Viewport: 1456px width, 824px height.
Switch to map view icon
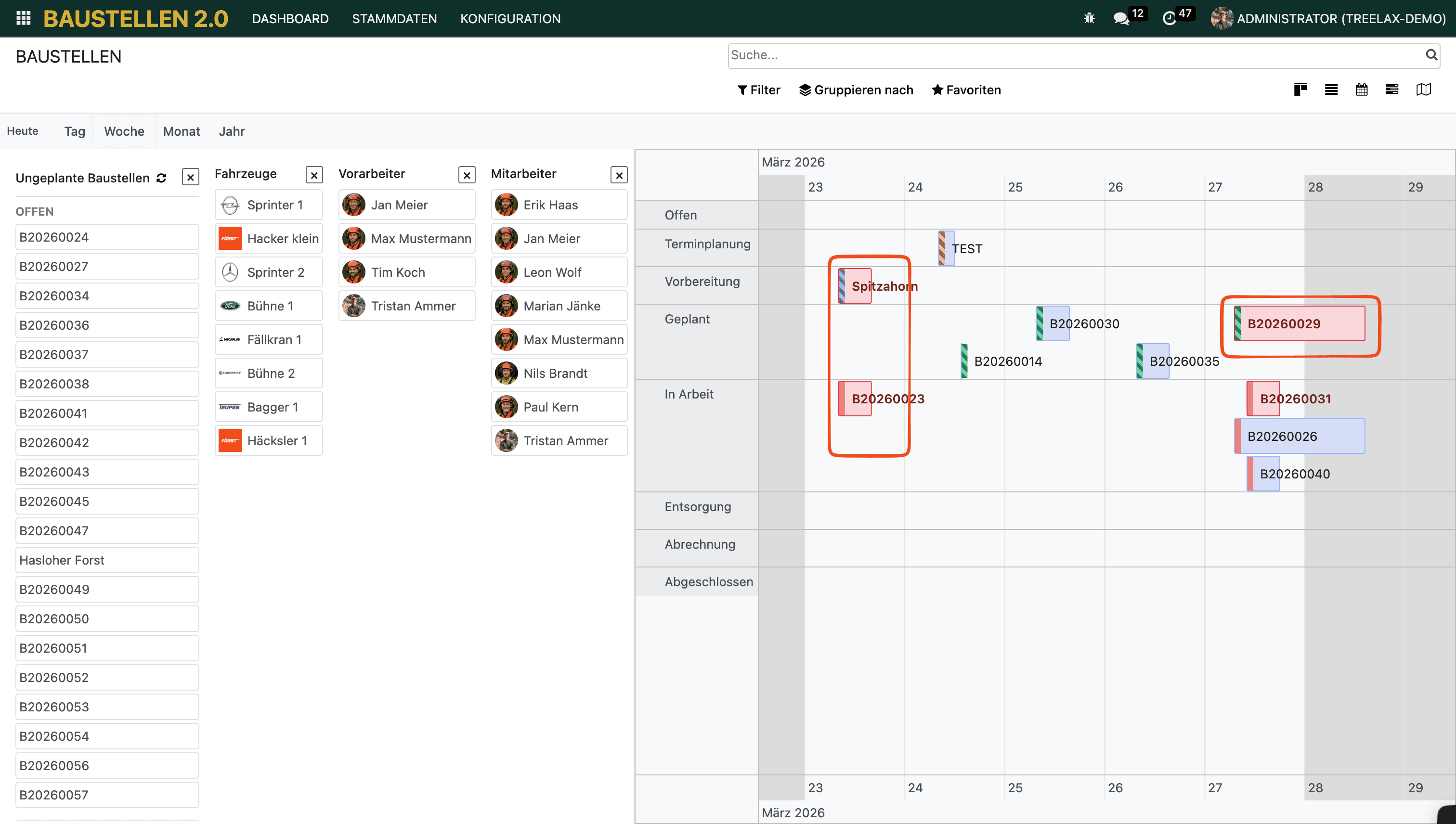[1423, 90]
